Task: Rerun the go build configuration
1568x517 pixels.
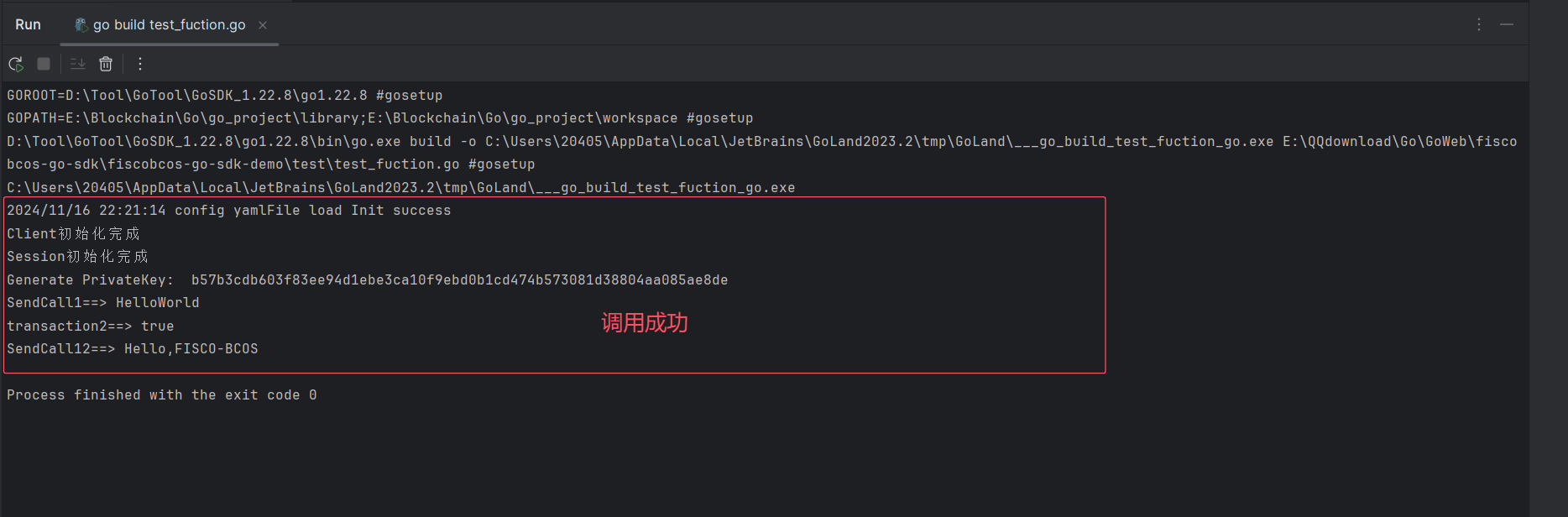Action: pyautogui.click(x=16, y=64)
